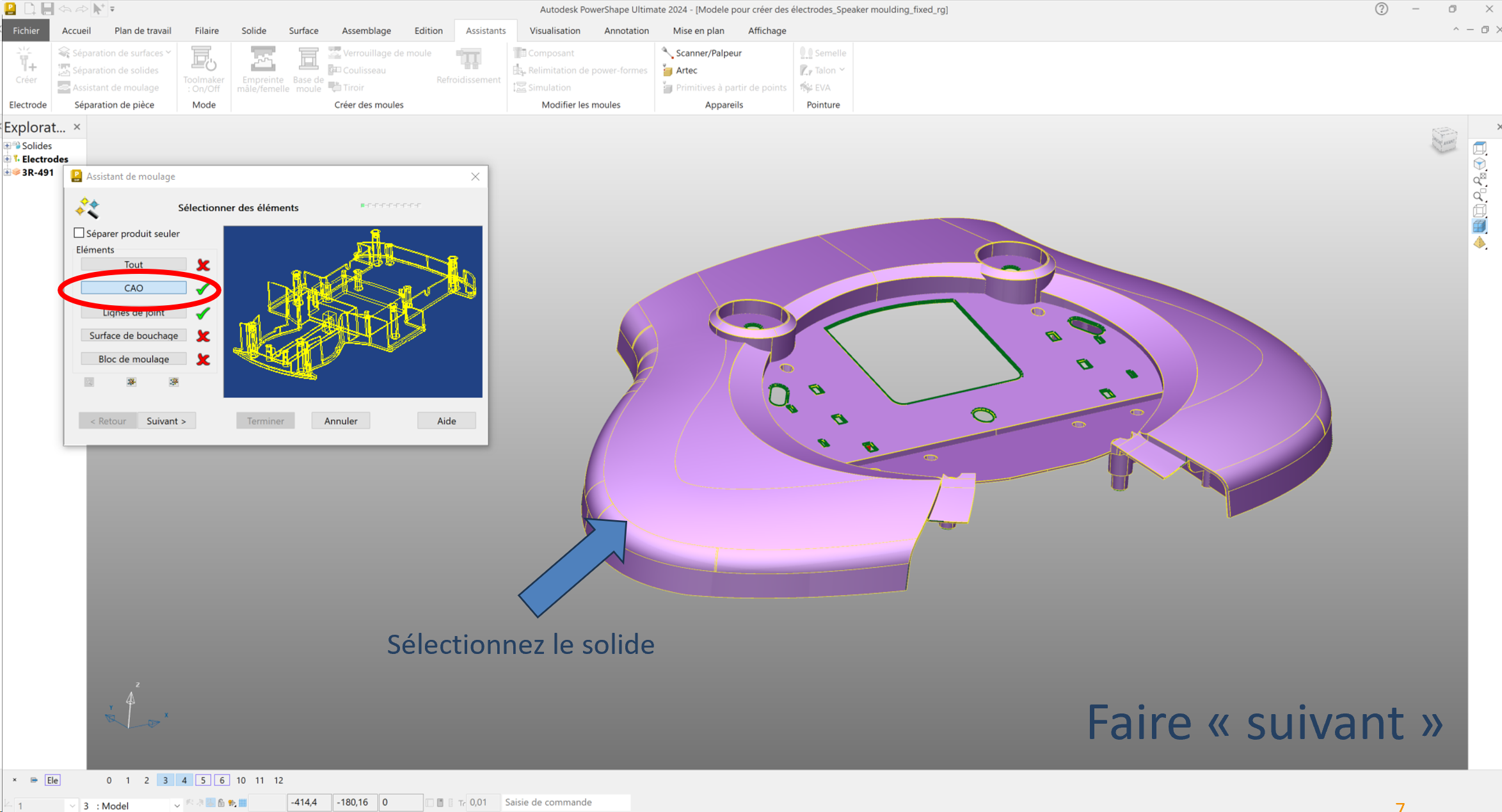Screen dimensions: 1502x812
Task: Click the CAO element button
Action: 134,288
